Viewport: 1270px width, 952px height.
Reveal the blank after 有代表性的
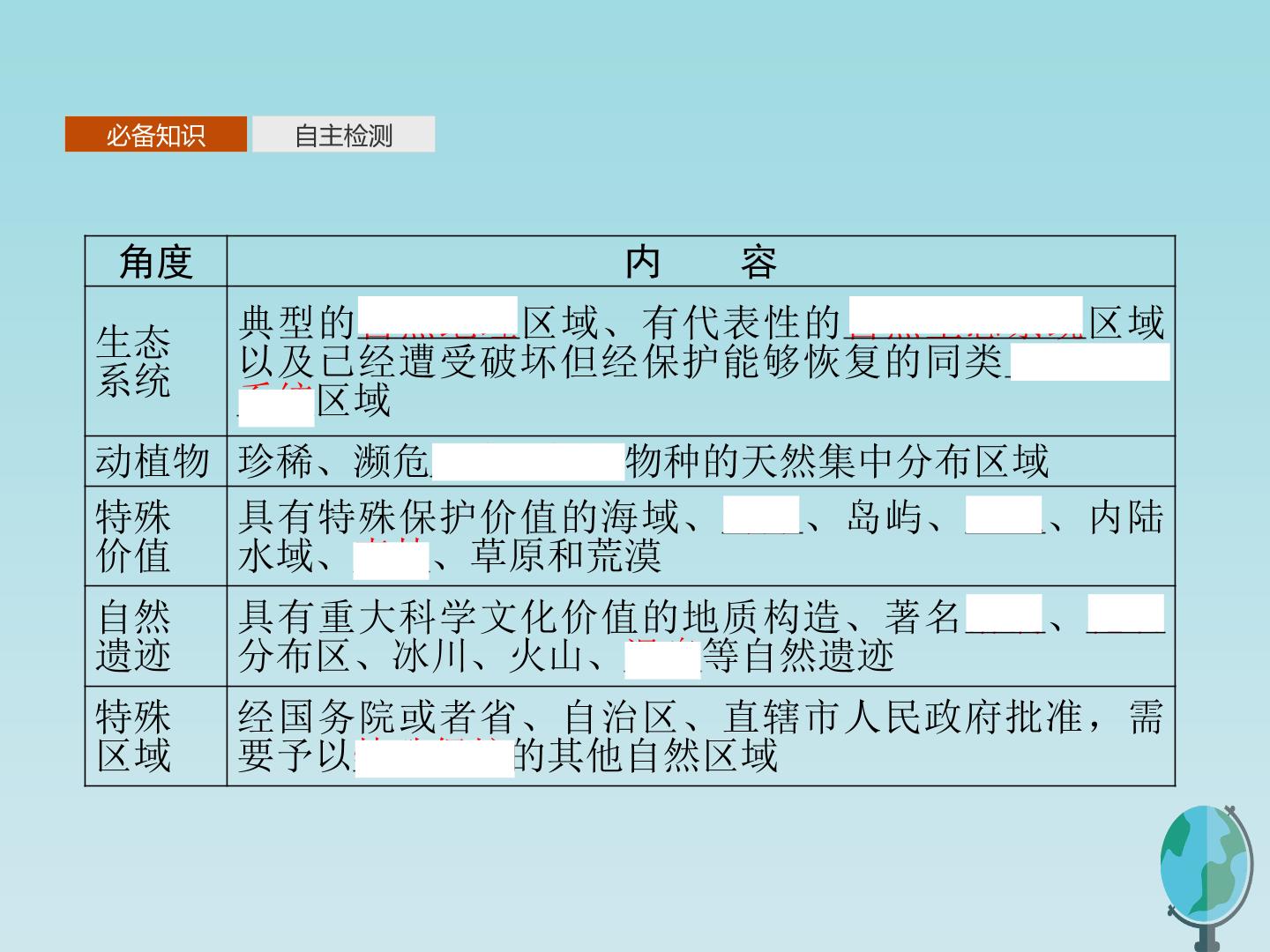(967, 316)
